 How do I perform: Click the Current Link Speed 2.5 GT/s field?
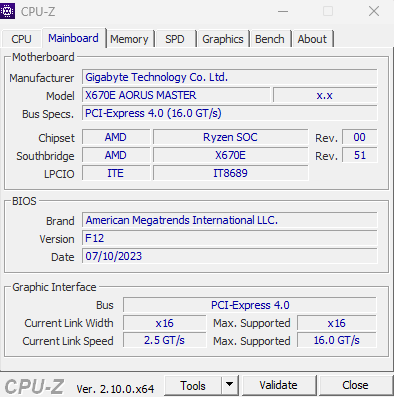(164, 340)
